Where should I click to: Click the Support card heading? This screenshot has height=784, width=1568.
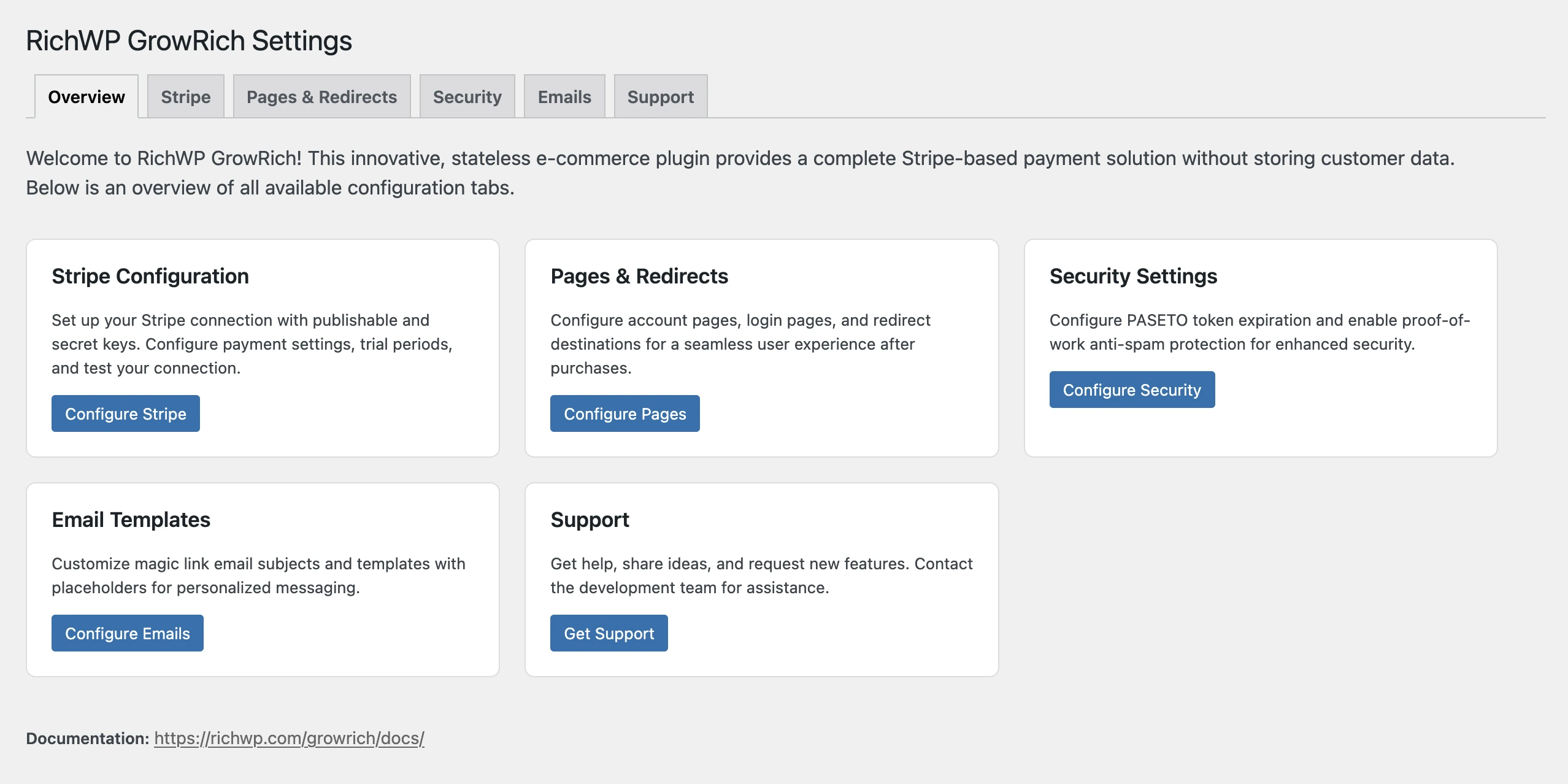pyautogui.click(x=590, y=520)
